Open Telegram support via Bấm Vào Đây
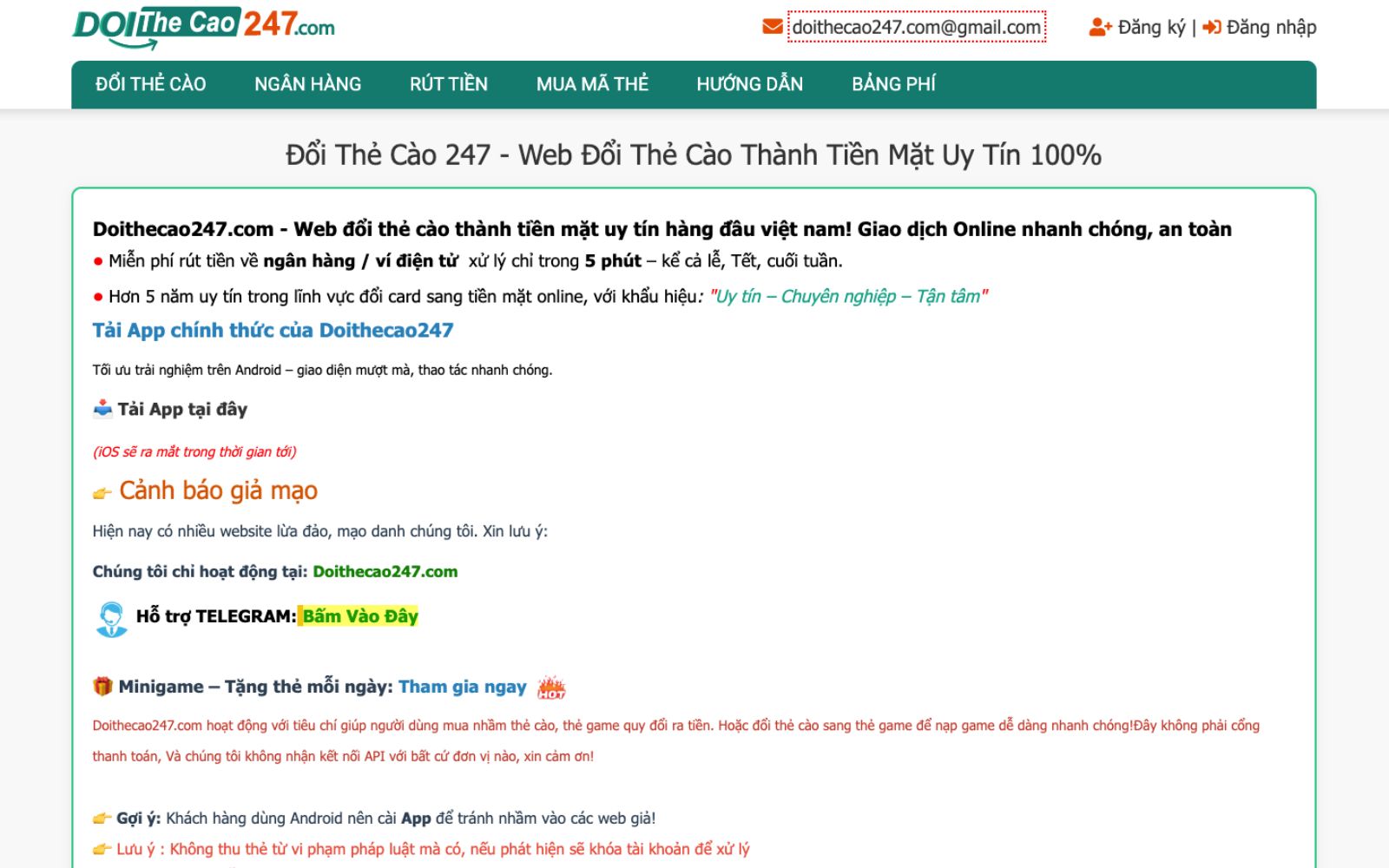 tap(359, 616)
